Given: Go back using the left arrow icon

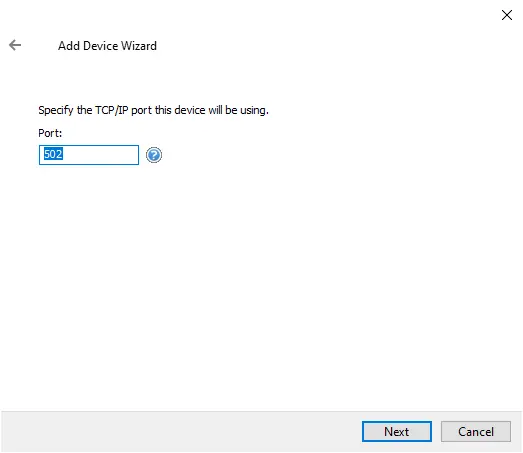Looking at the screenshot, I should click(15, 45).
